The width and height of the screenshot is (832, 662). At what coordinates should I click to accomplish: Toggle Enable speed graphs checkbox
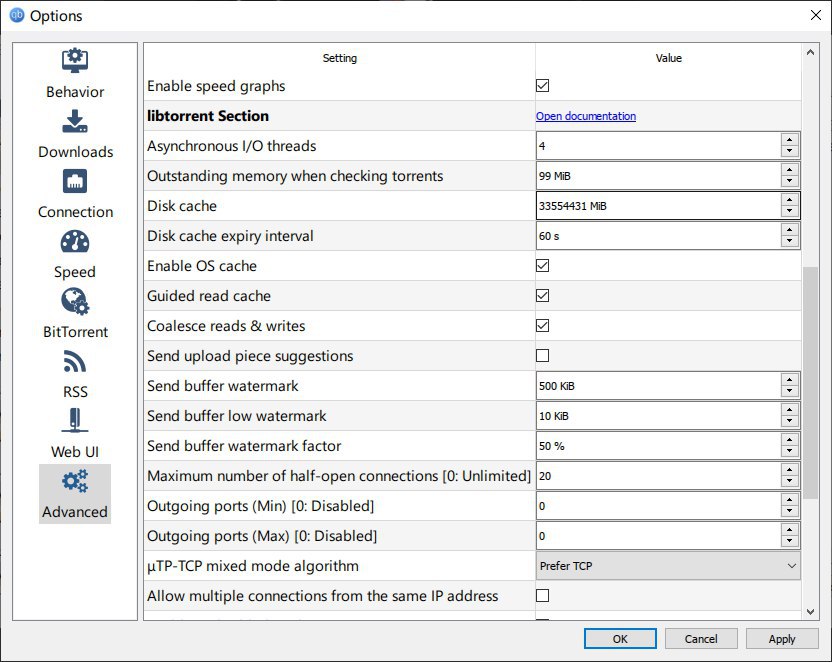[x=542, y=85]
